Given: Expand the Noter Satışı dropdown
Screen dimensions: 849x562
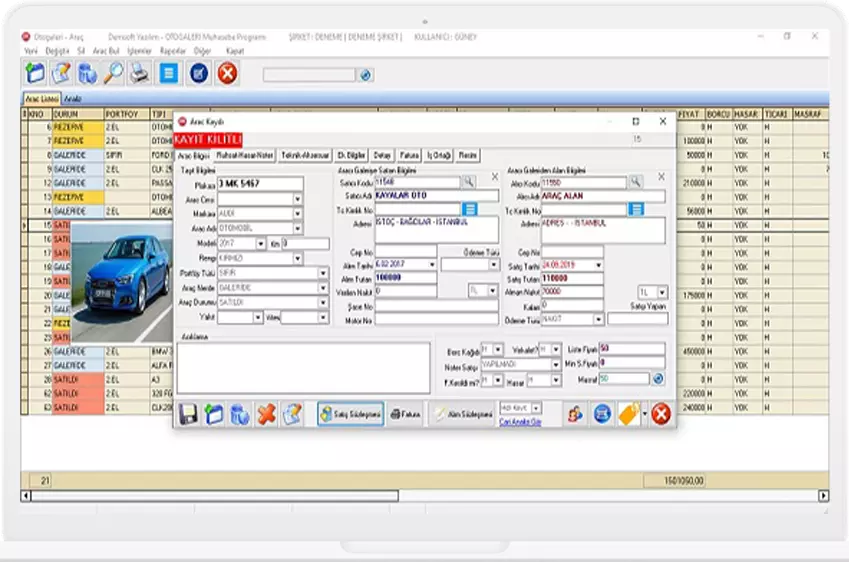Looking at the screenshot, I should click(557, 364).
